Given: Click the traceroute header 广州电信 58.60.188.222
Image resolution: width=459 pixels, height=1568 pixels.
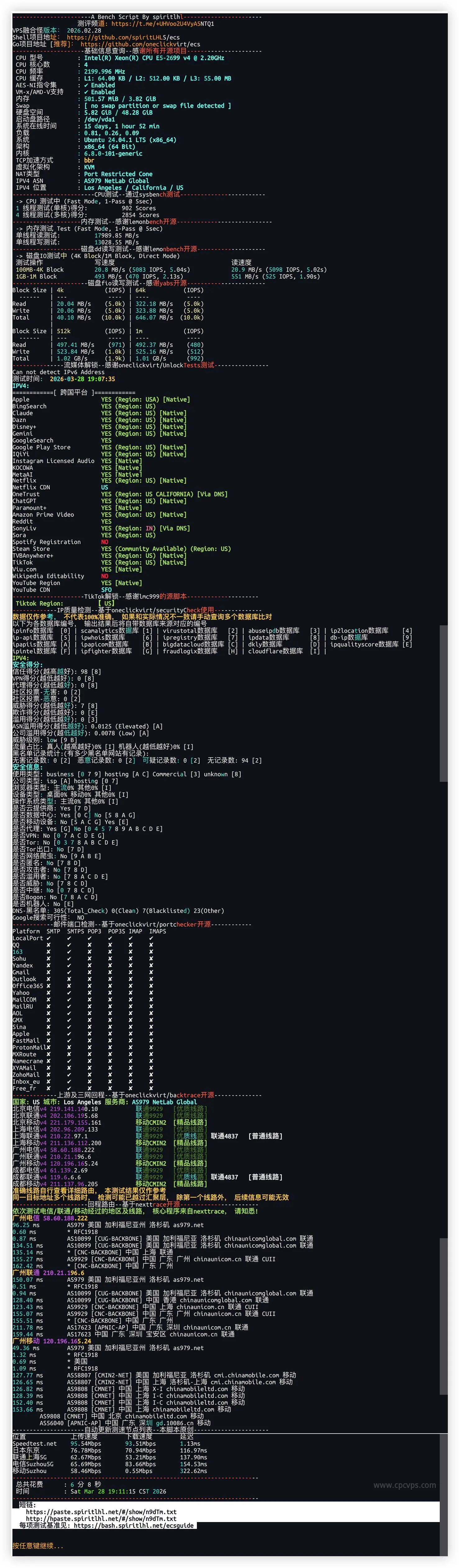Looking at the screenshot, I should [50, 1218].
